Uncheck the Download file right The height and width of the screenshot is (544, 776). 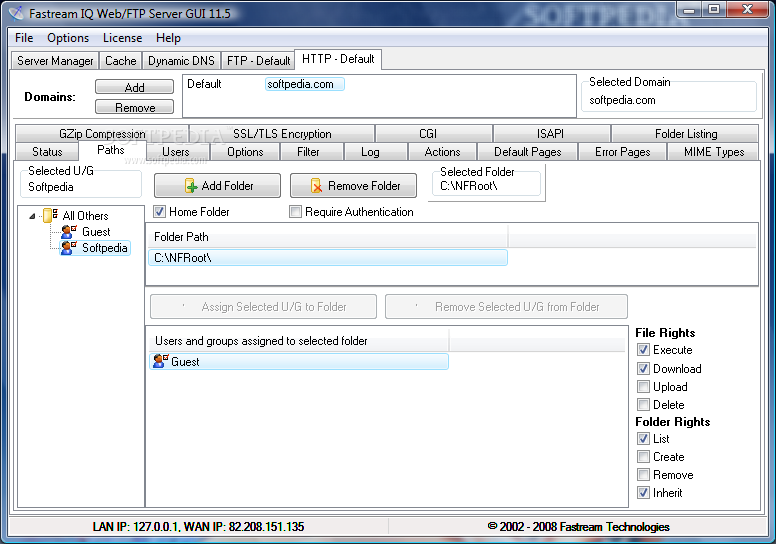(643, 369)
